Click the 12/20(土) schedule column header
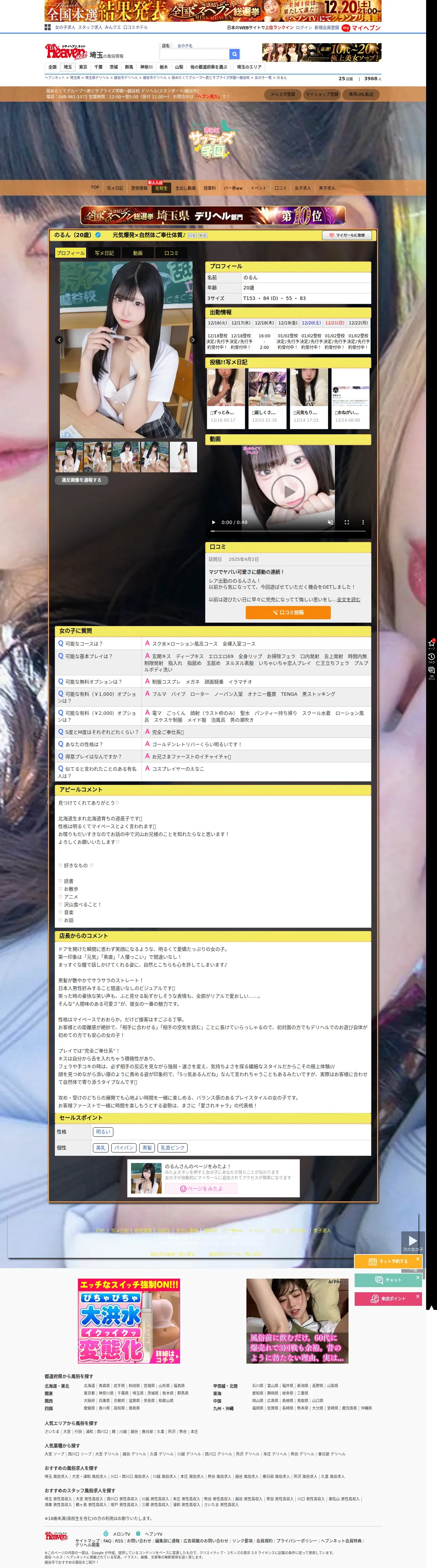Viewport: 437px width, 1568px height. pyautogui.click(x=311, y=323)
